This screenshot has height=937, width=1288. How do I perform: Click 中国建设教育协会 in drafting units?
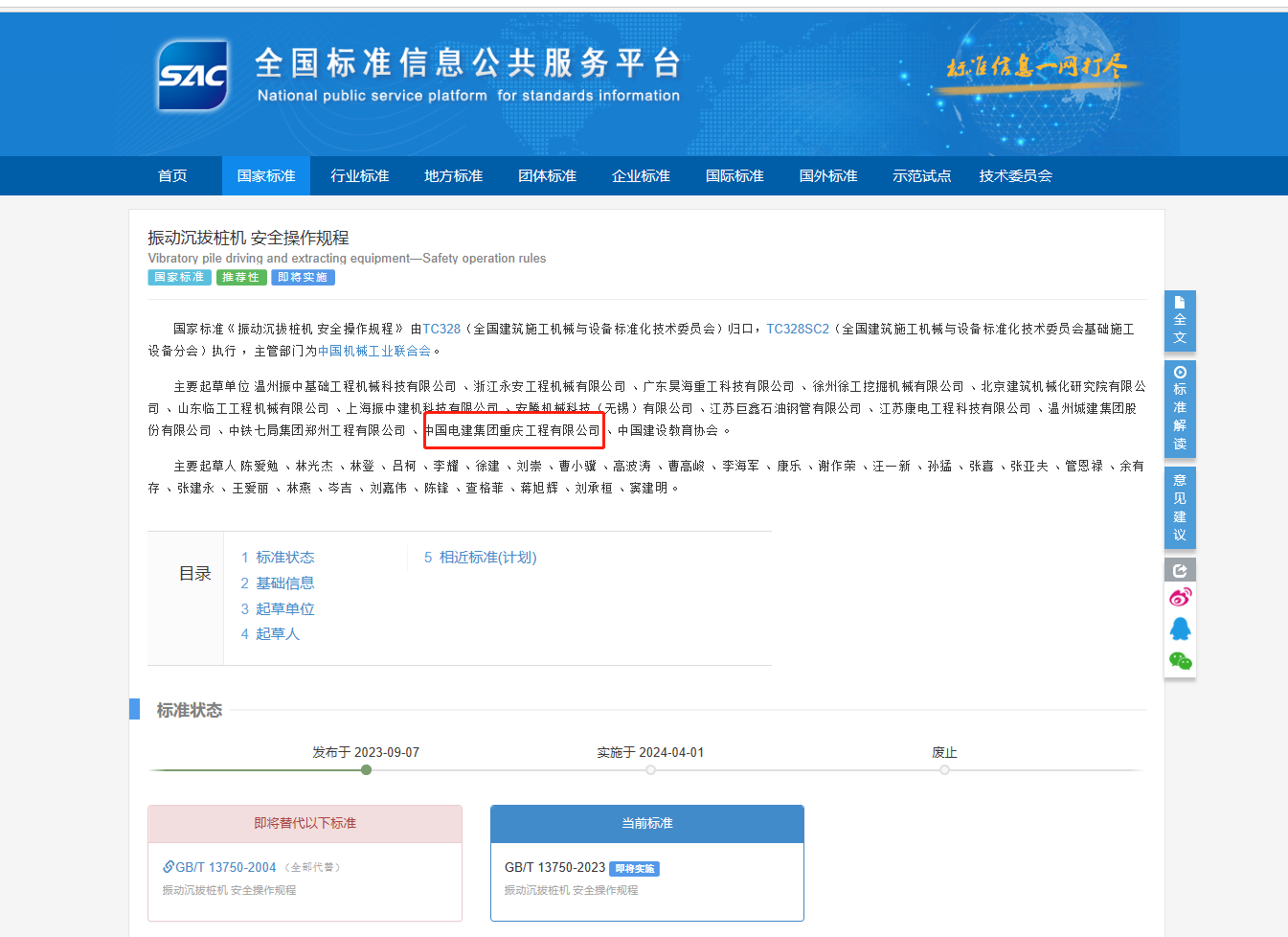(667, 430)
